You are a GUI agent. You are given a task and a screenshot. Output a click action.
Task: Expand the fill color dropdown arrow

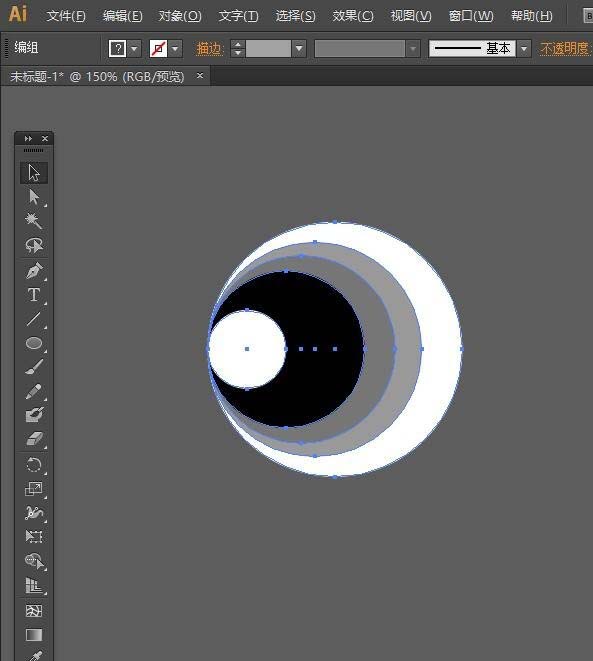[134, 48]
